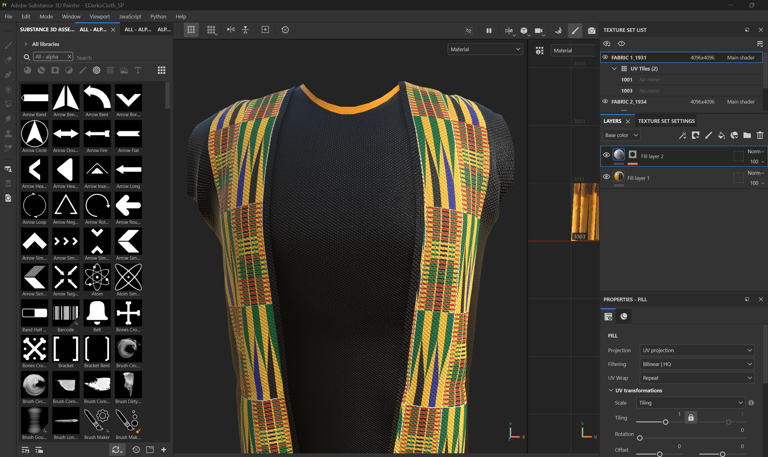Filter assets by text/font icon
This screenshot has height=457, width=768.
point(138,70)
